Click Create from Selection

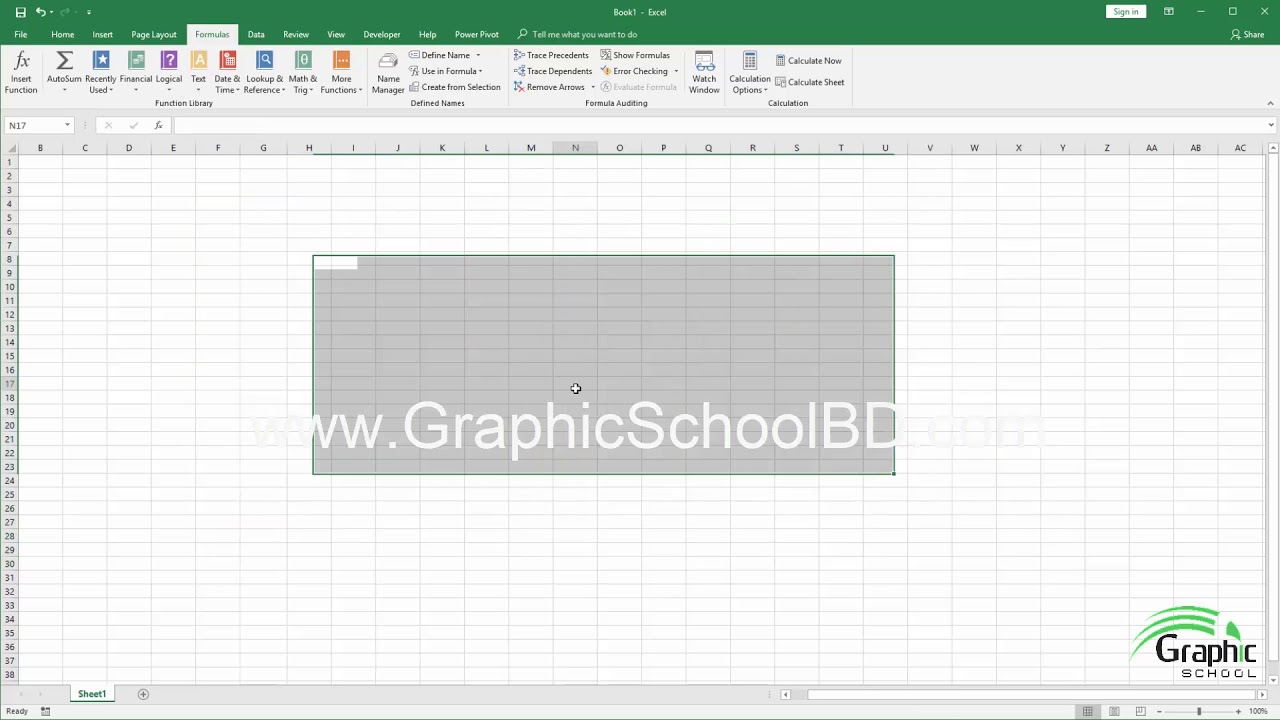[454, 87]
